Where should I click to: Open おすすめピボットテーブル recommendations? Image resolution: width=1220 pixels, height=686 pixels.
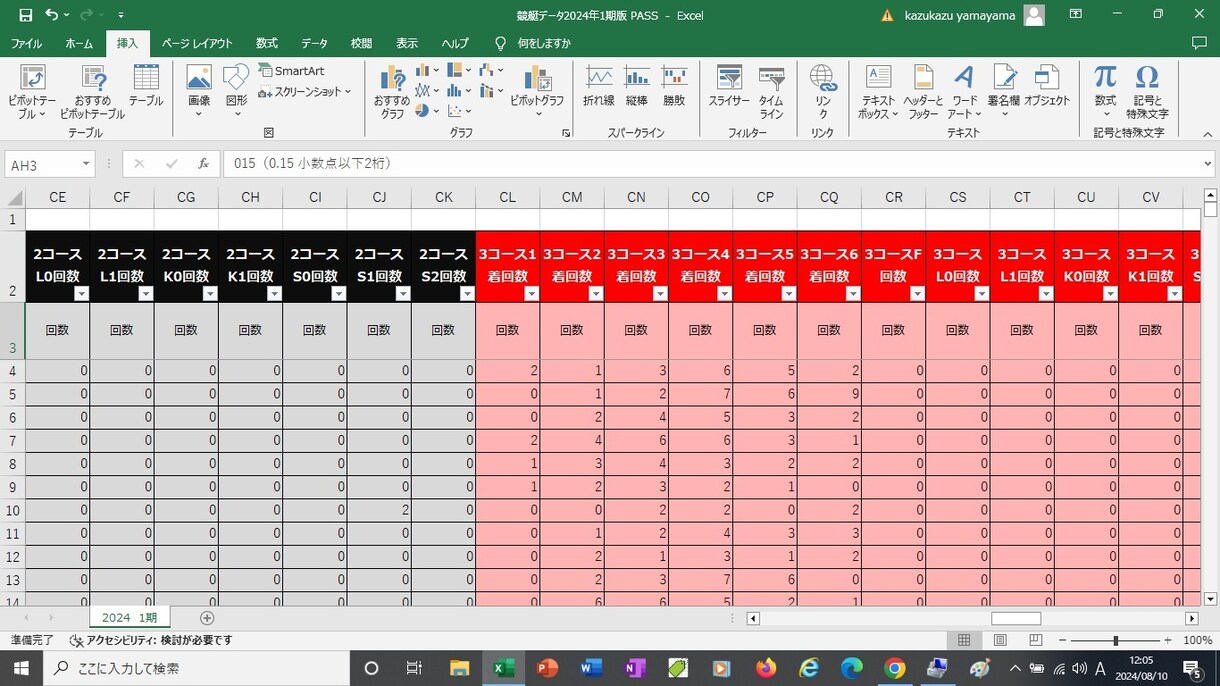point(92,92)
